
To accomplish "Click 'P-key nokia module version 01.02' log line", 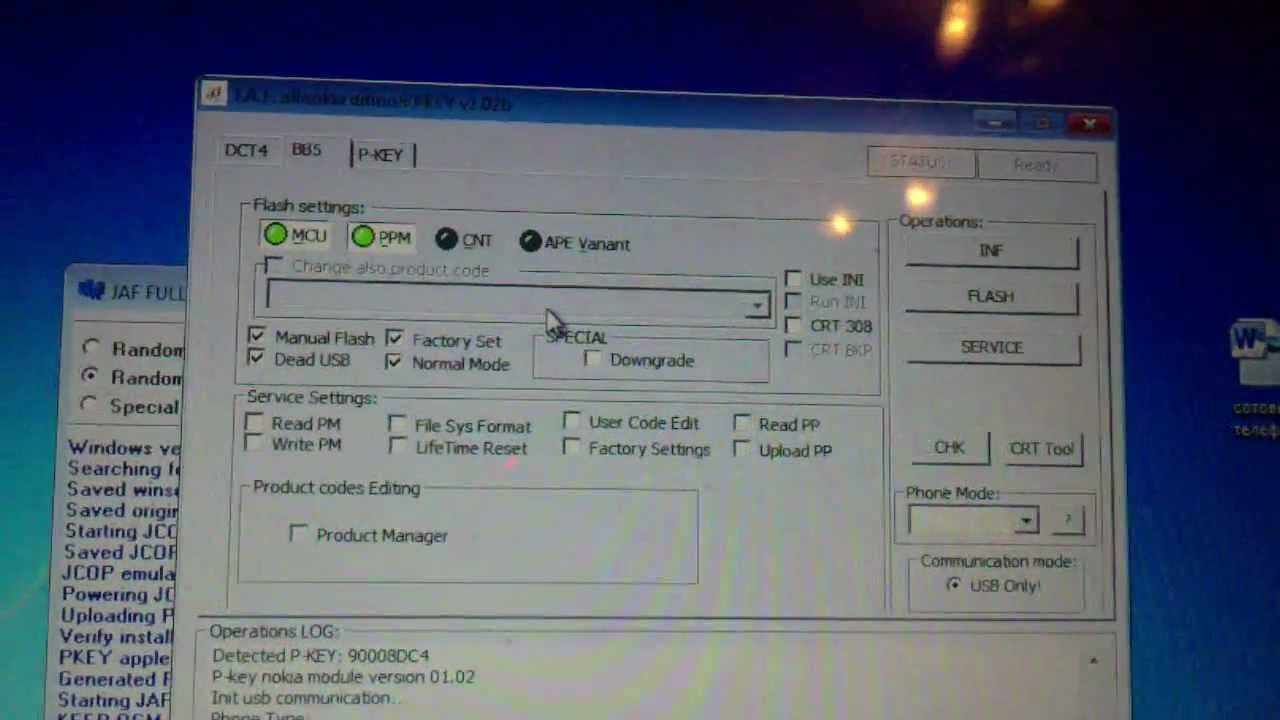I will point(343,677).
